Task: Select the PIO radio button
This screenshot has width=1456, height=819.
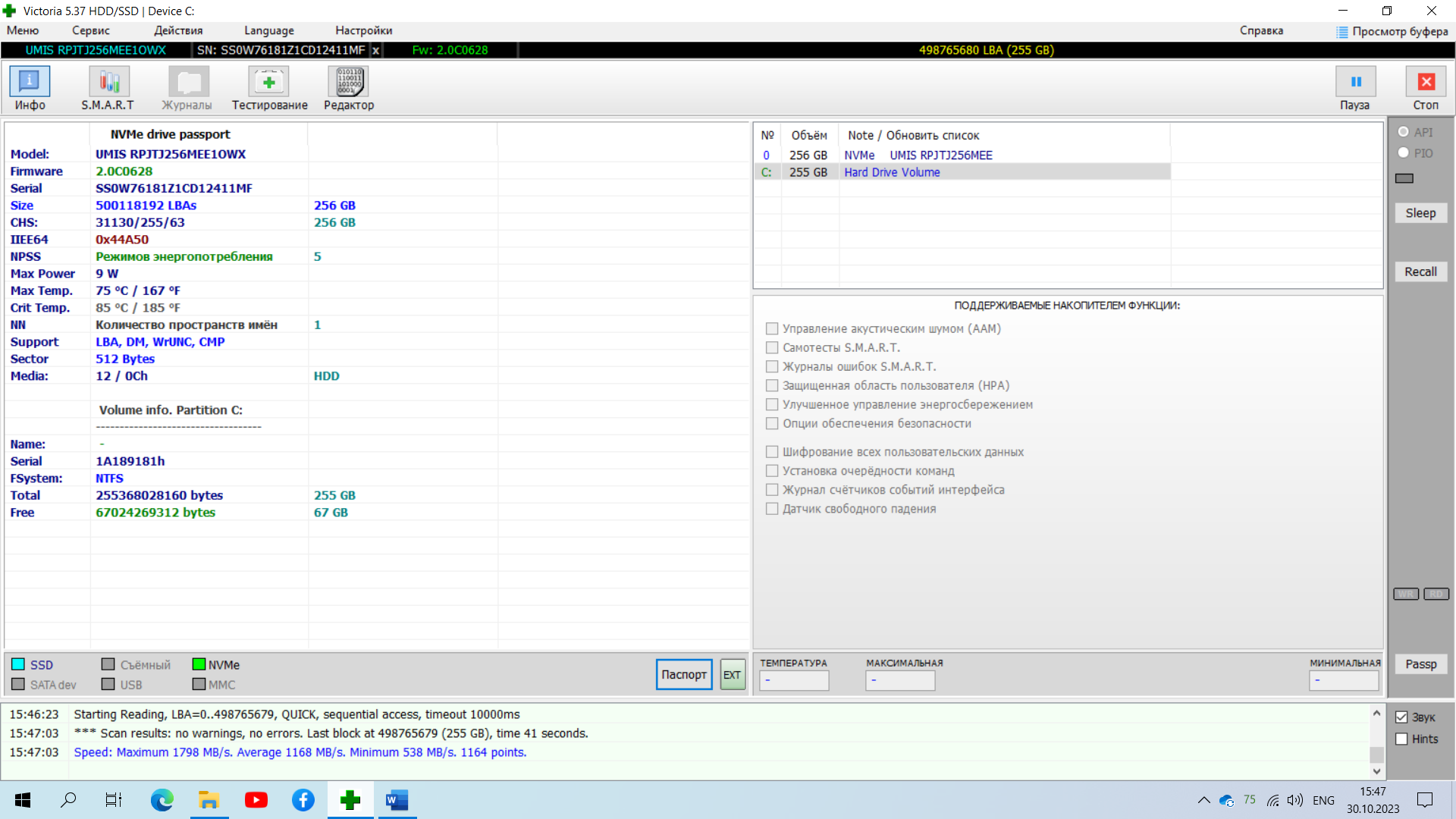Action: (x=1404, y=152)
